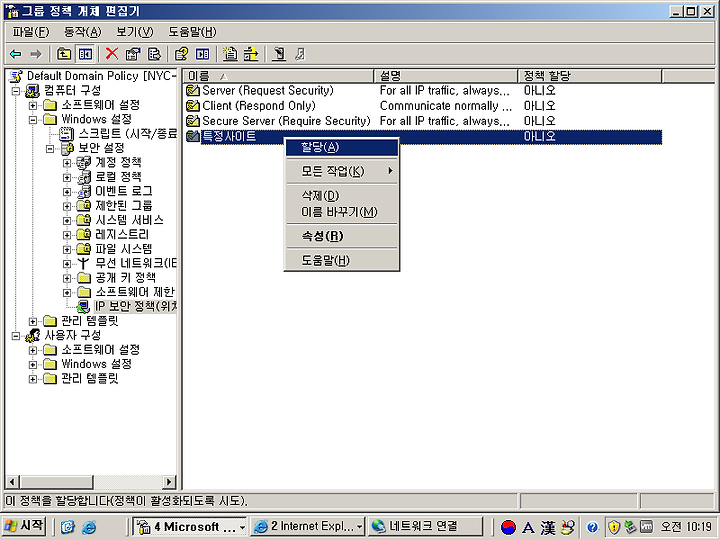Select the 시스템 서비스 tree item

129,220
